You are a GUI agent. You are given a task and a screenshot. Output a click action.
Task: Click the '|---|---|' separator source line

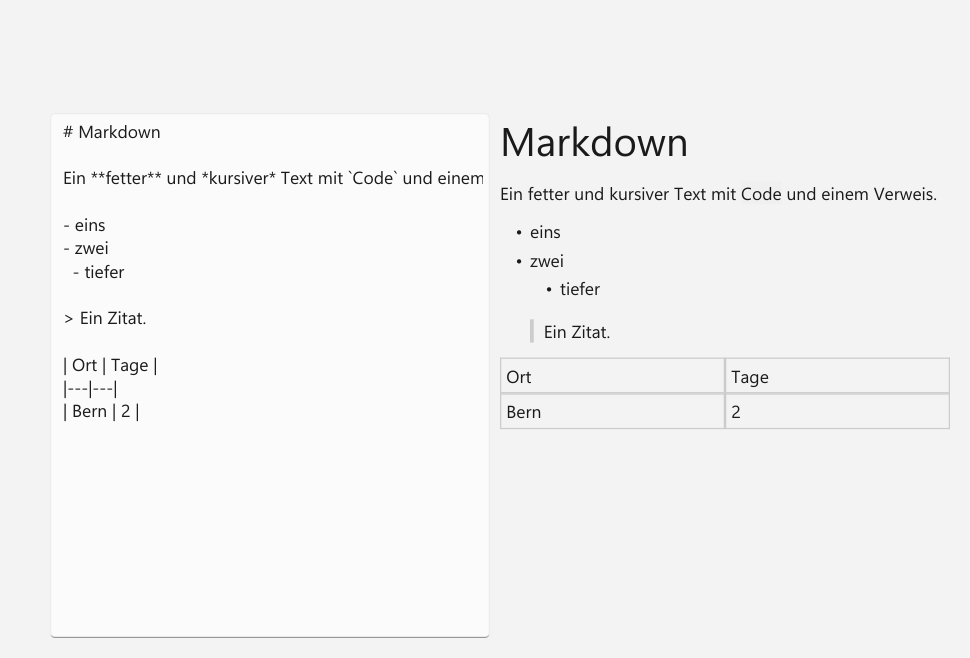[90, 388]
